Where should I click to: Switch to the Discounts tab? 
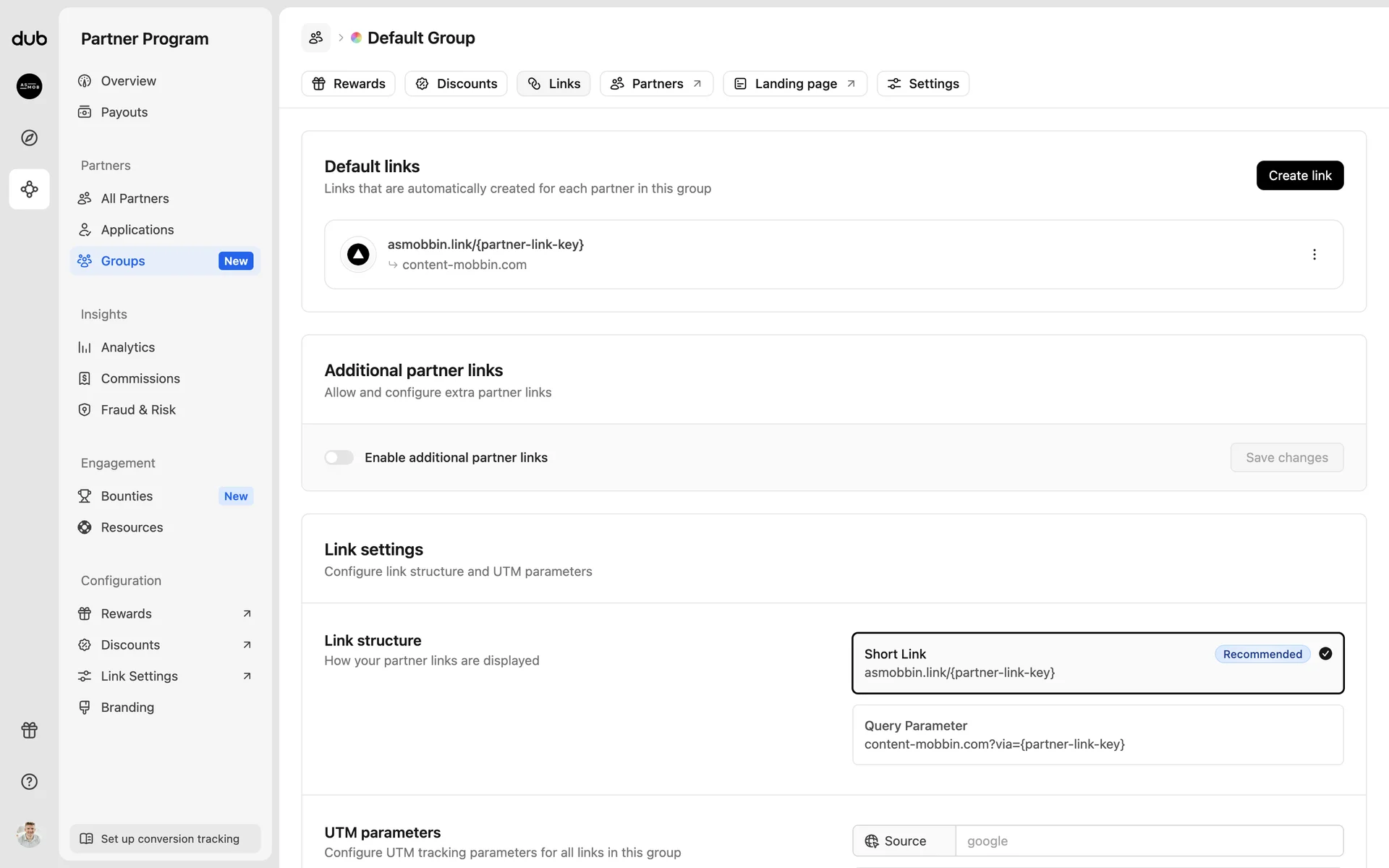coord(456,84)
